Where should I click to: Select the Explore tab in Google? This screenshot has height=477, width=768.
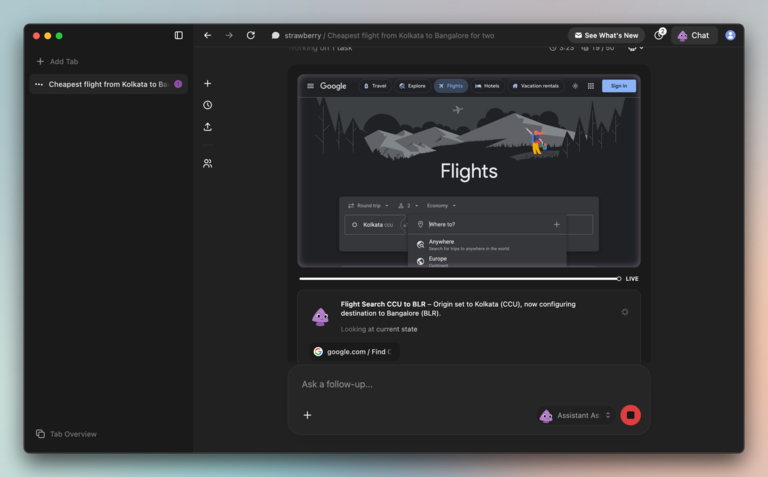tap(412, 86)
